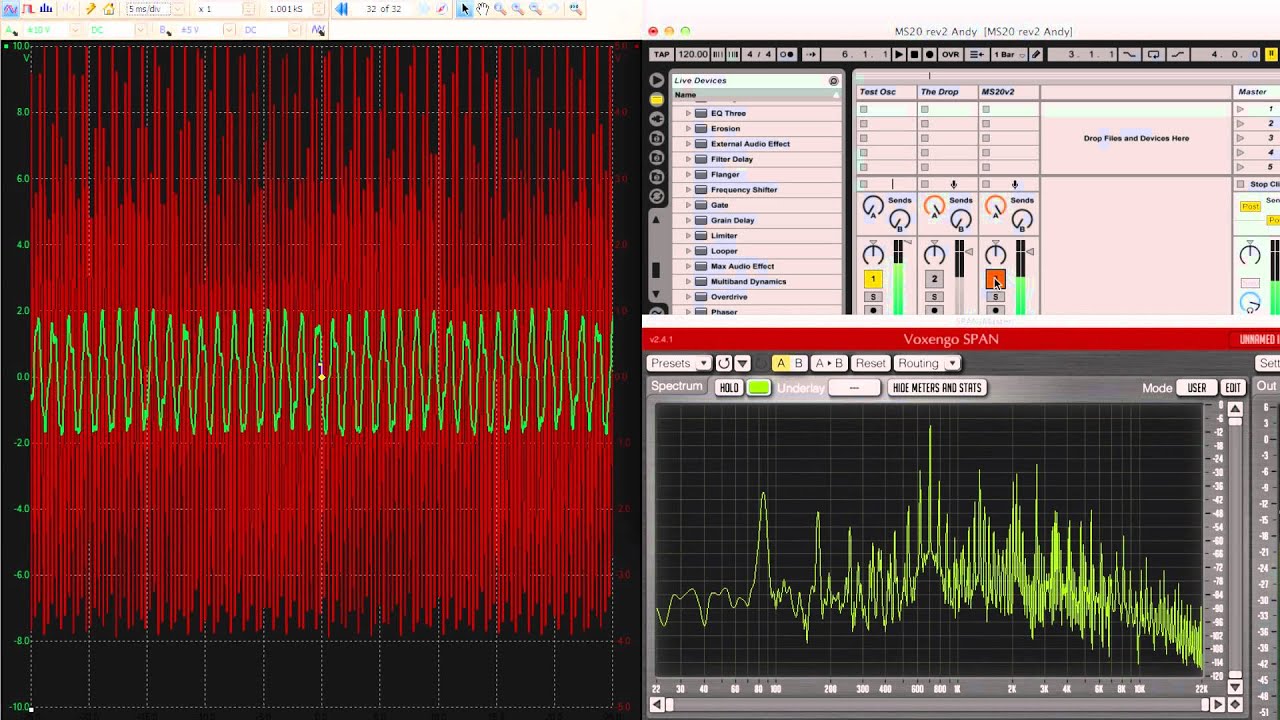This screenshot has width=1280, height=720.
Task: Go to previous waveform buffer
Action: [341, 9]
